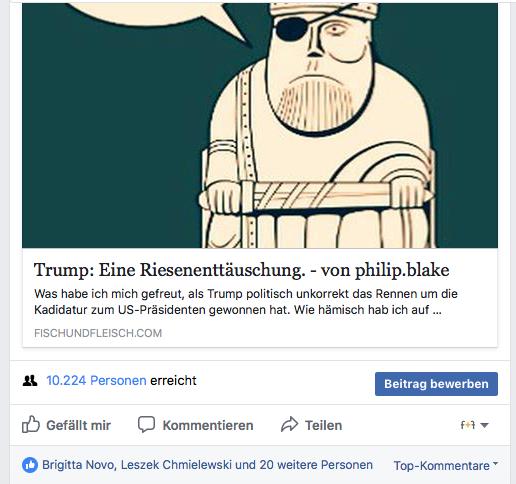Screen dimensions: 516x484
Task: Click the pirate illustration preview image
Action: (260, 125)
